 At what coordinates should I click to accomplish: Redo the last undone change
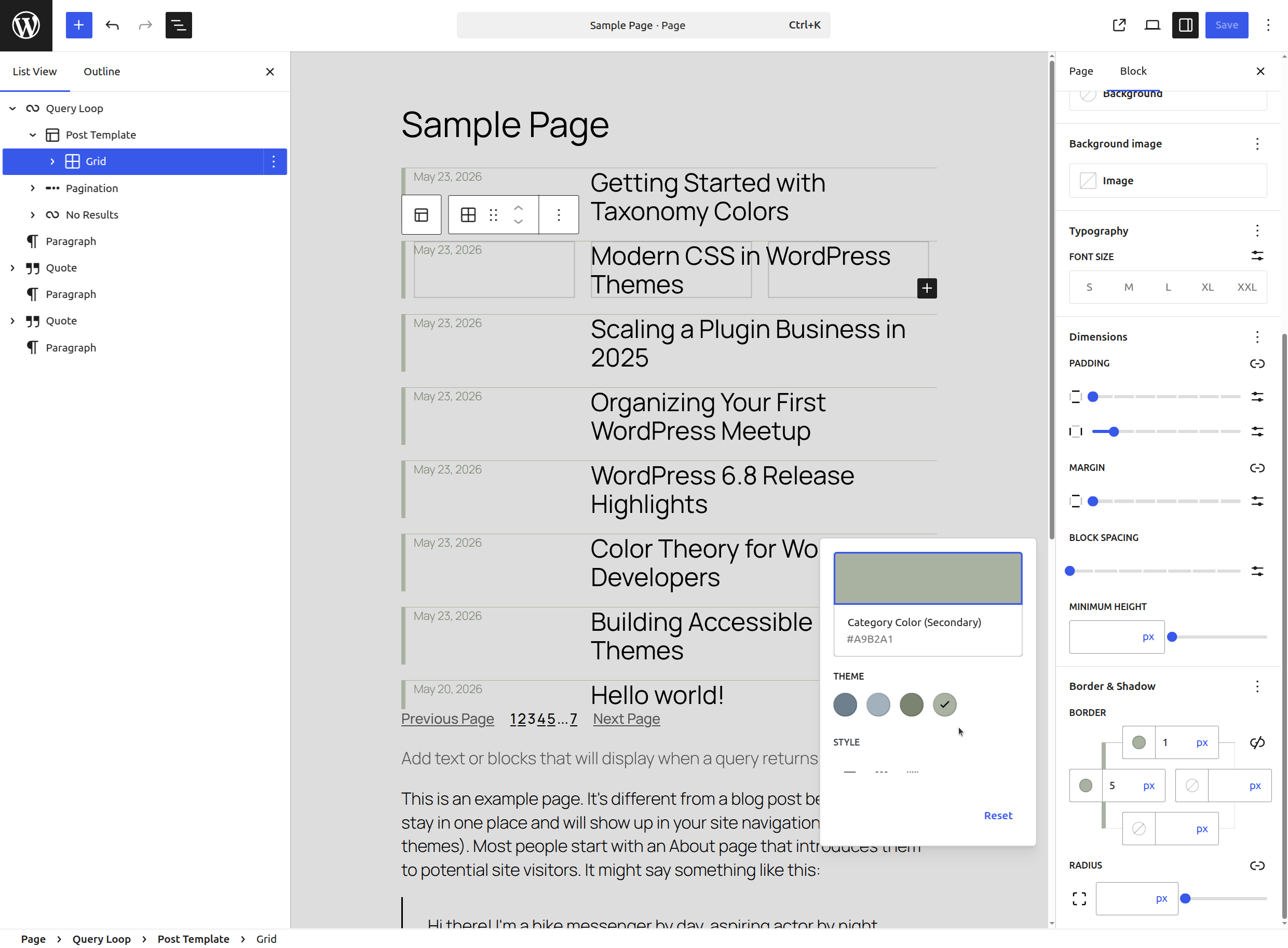(x=145, y=25)
